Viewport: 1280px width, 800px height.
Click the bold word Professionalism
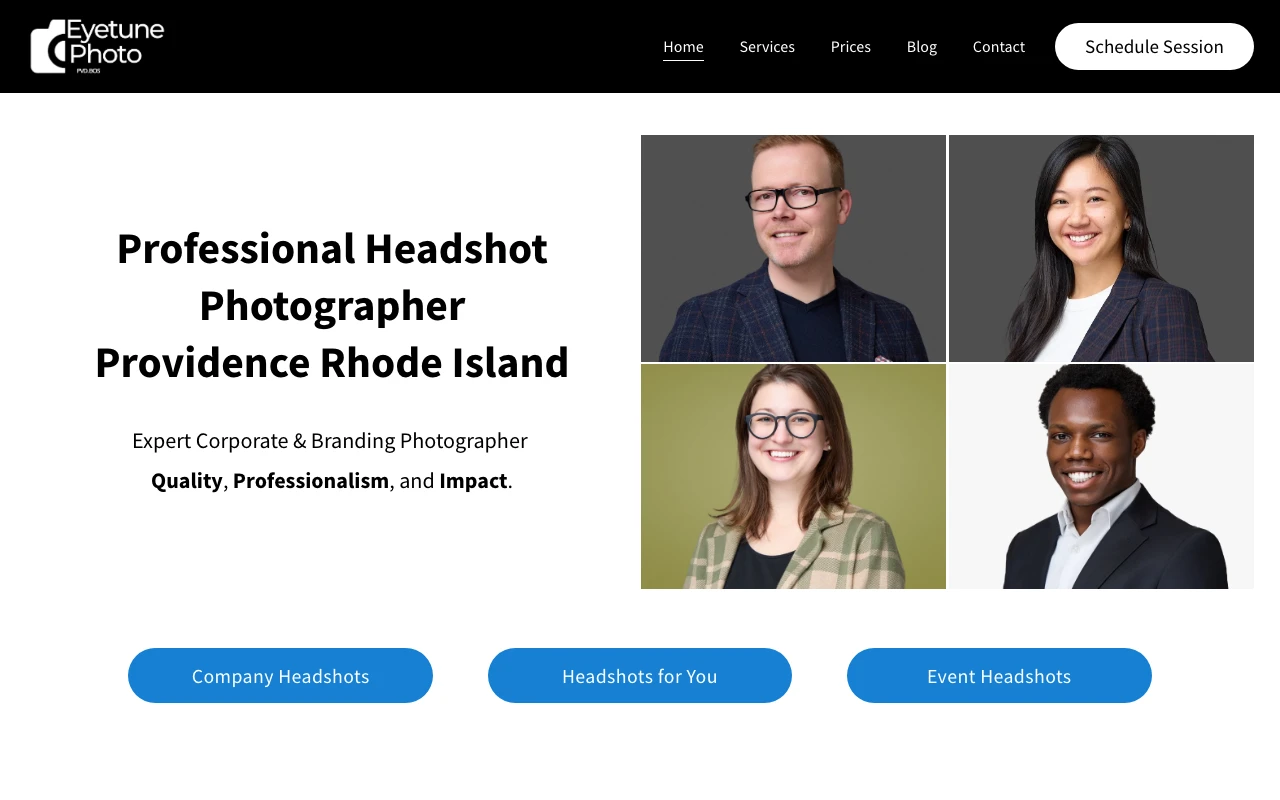tap(311, 481)
